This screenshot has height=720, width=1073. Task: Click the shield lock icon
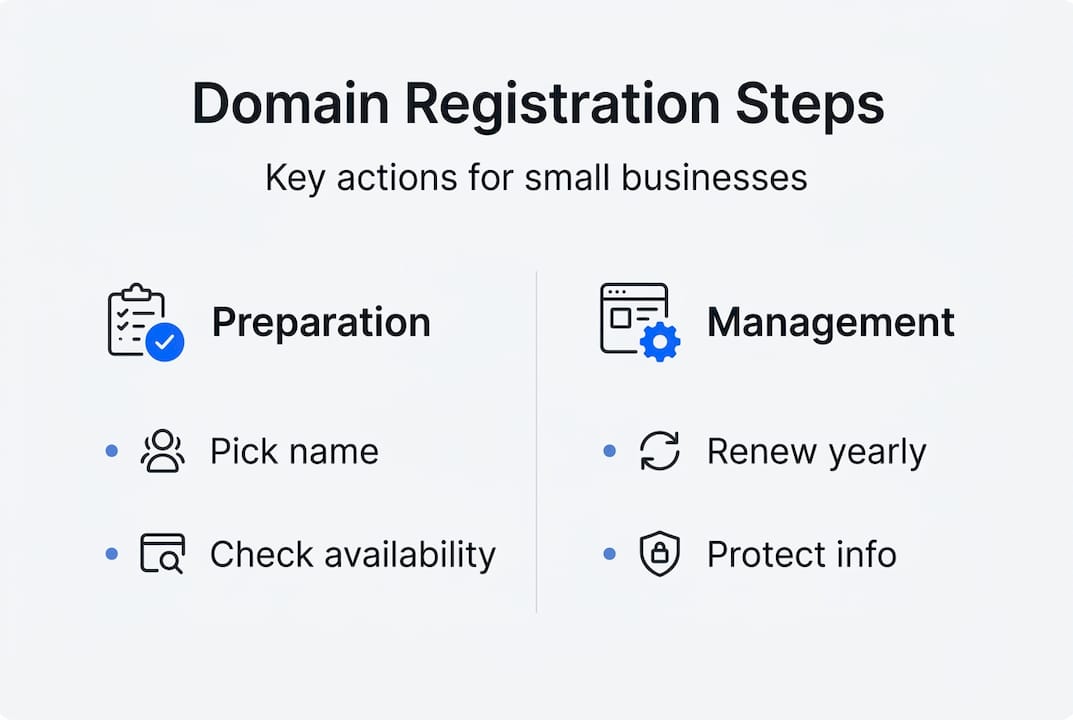(660, 554)
